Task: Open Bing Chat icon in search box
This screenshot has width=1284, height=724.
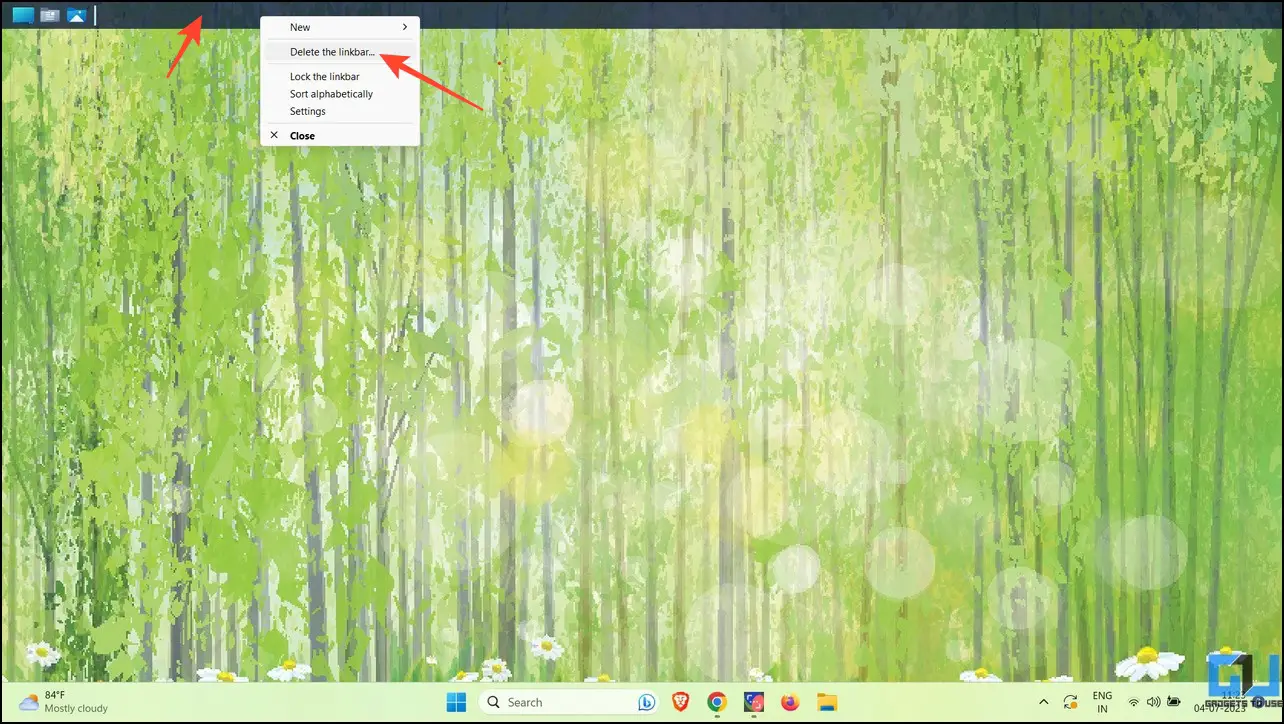Action: [x=647, y=702]
